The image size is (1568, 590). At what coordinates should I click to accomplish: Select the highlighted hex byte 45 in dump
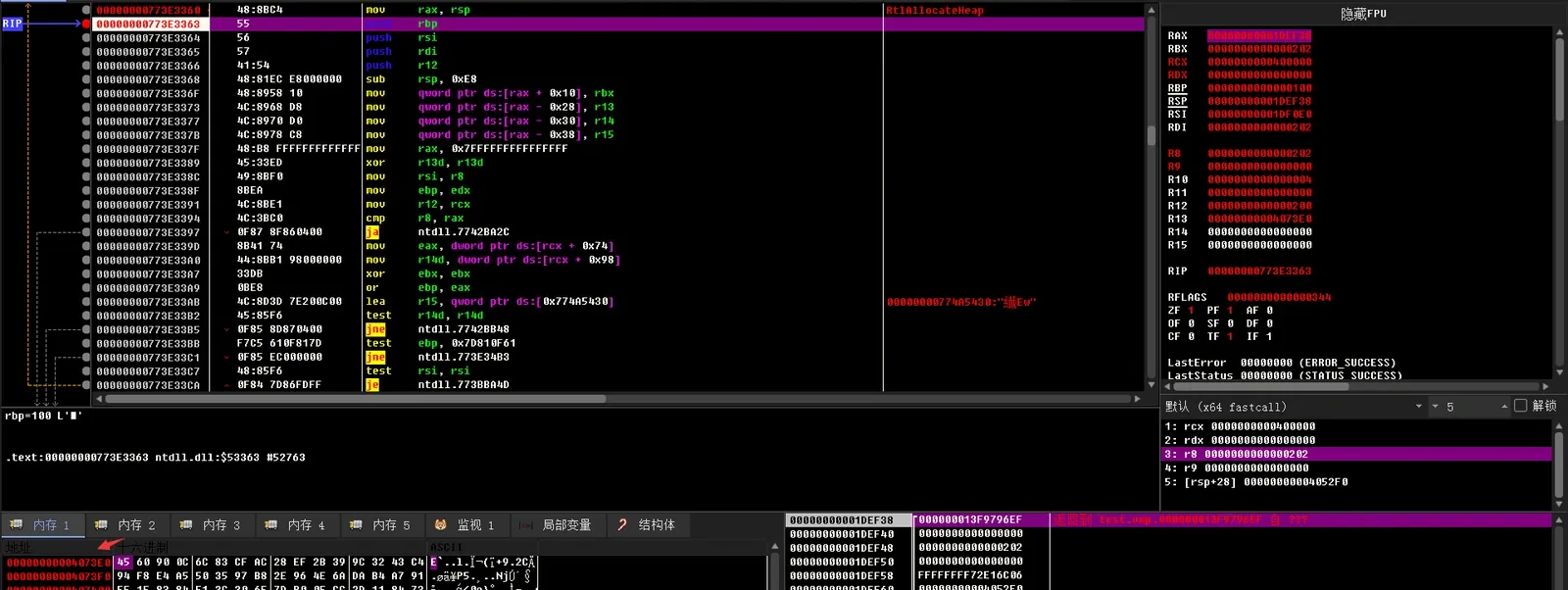(123, 563)
